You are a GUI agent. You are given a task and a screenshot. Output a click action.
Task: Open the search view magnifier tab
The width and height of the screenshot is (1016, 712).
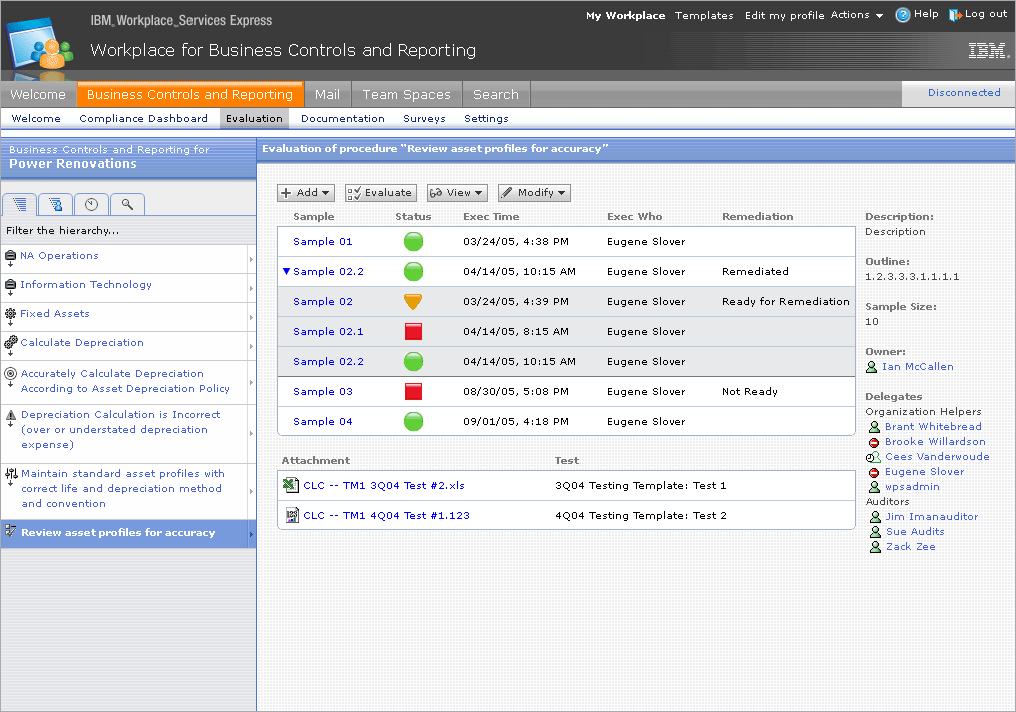pyautogui.click(x=125, y=204)
